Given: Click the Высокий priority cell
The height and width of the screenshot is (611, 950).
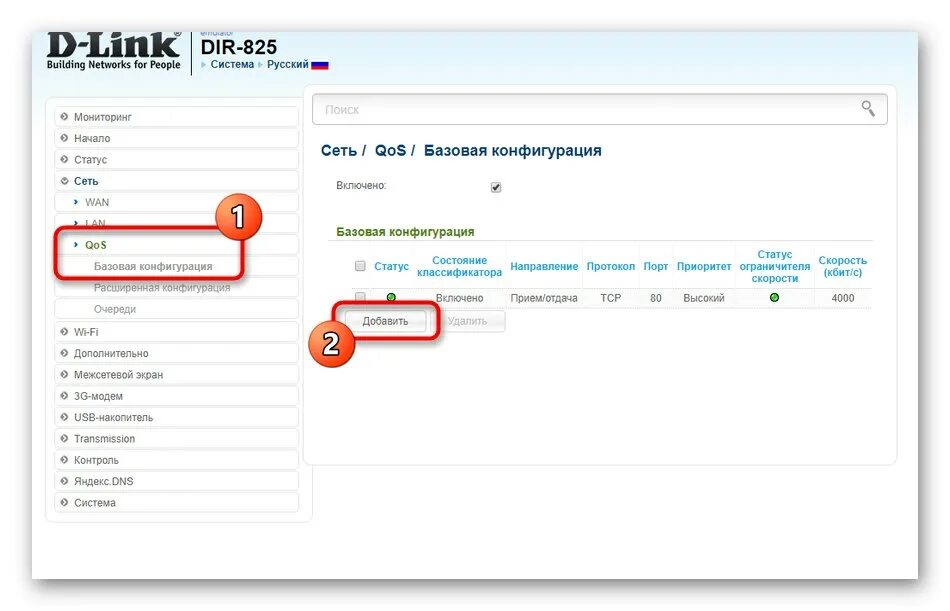Looking at the screenshot, I should (703, 298).
